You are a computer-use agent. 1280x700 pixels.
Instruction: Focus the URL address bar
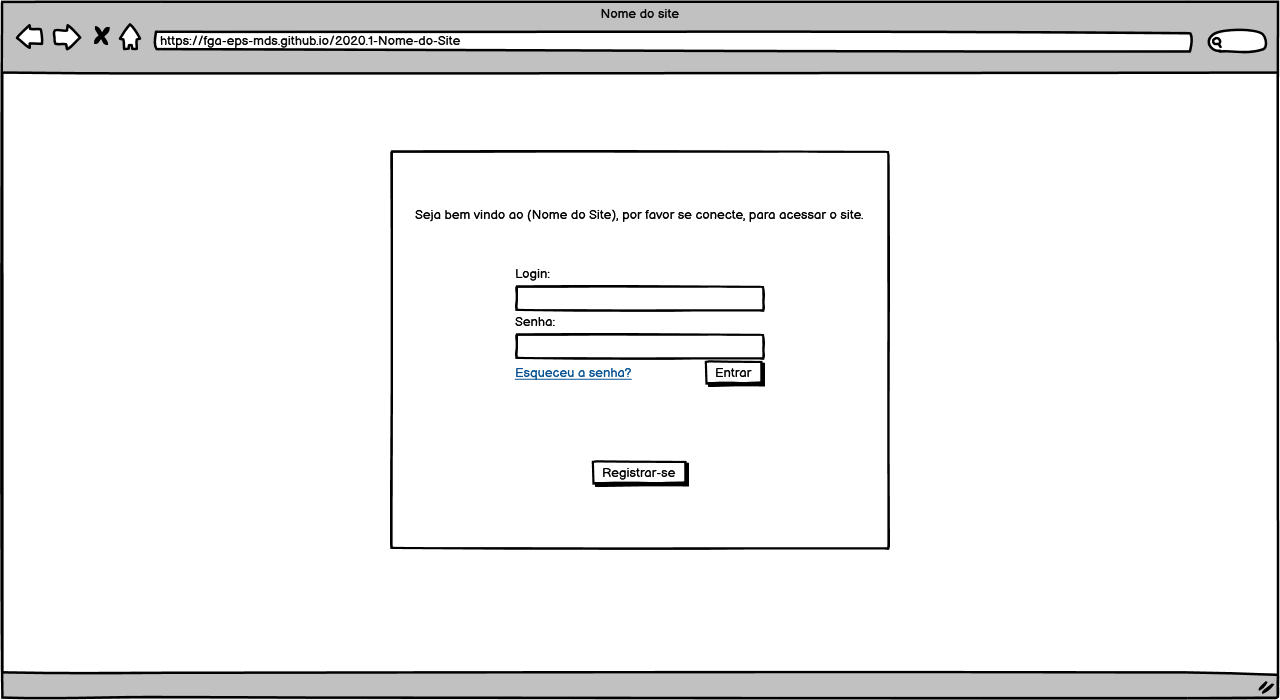(673, 42)
